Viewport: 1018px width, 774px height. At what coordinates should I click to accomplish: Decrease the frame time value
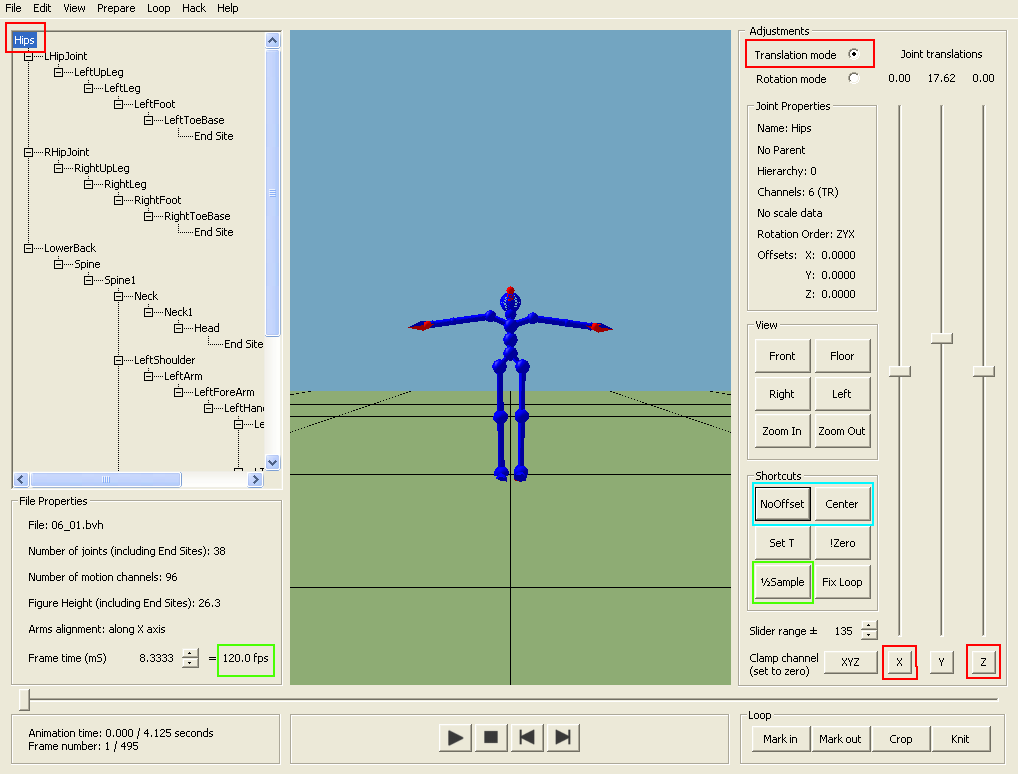pyautogui.click(x=190, y=663)
